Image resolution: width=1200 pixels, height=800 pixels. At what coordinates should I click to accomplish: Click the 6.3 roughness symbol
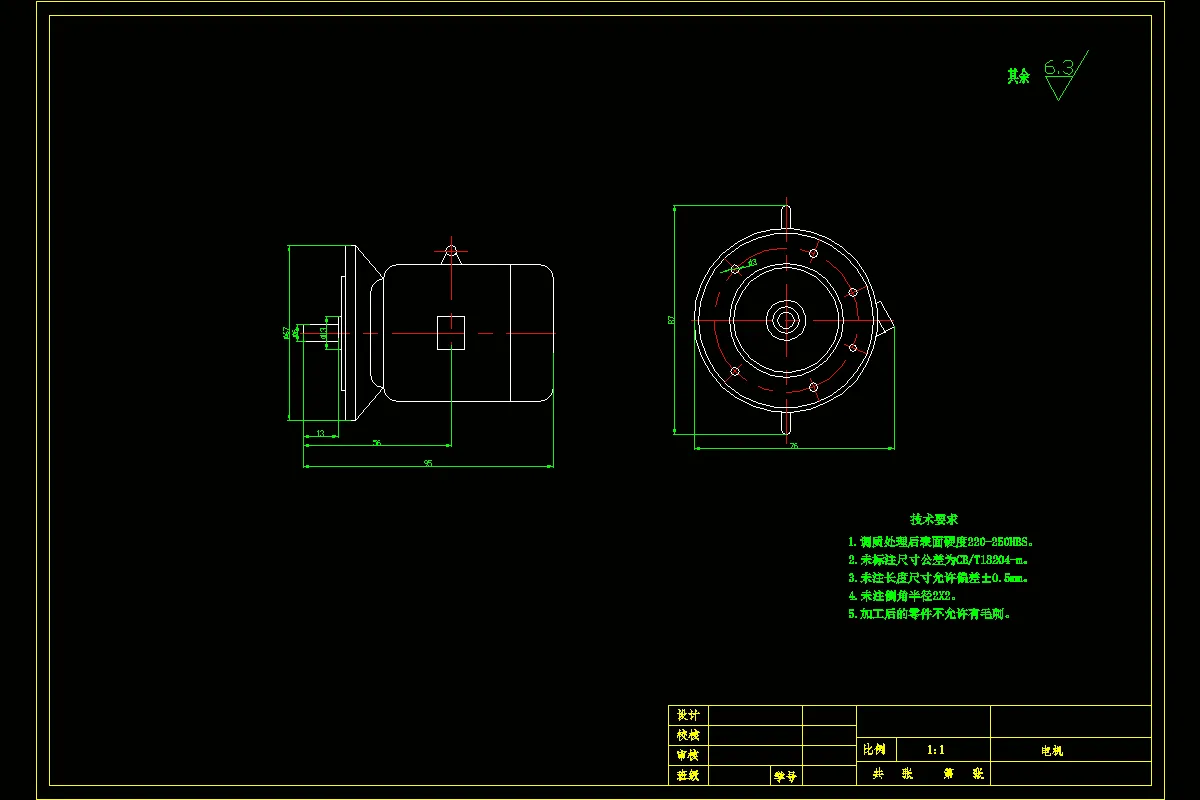(1065, 76)
